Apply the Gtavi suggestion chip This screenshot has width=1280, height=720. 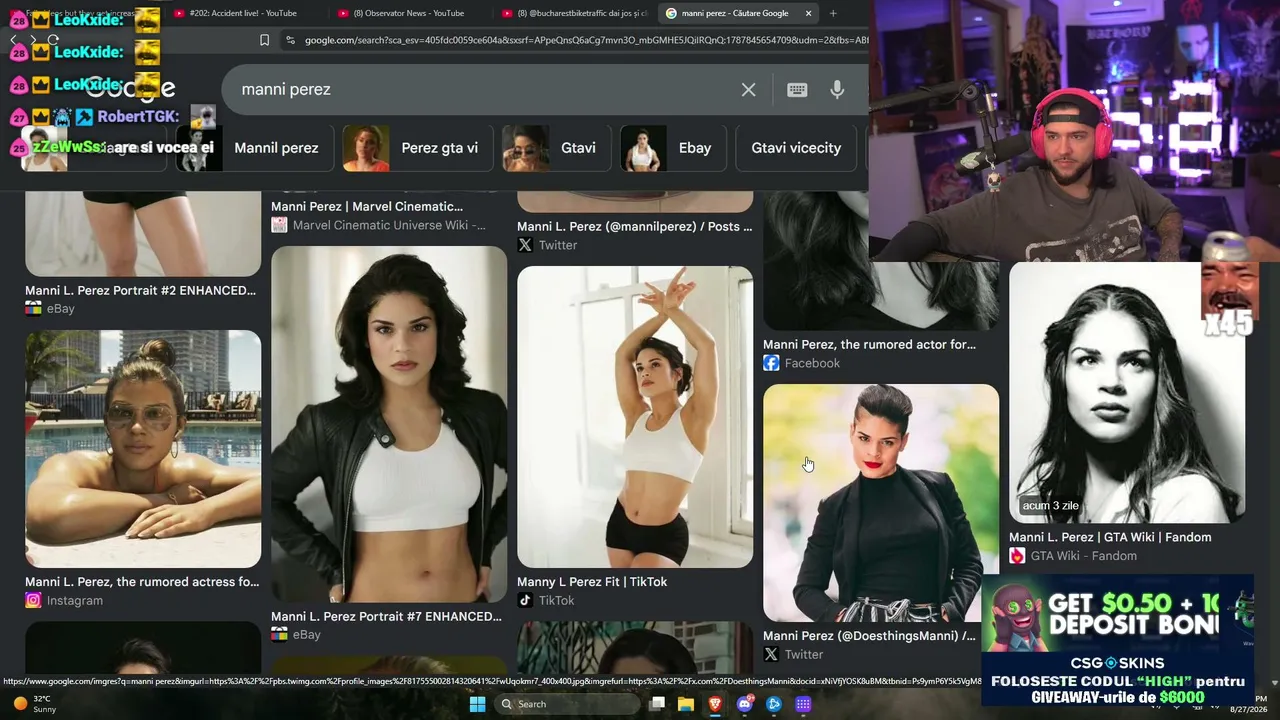click(556, 148)
